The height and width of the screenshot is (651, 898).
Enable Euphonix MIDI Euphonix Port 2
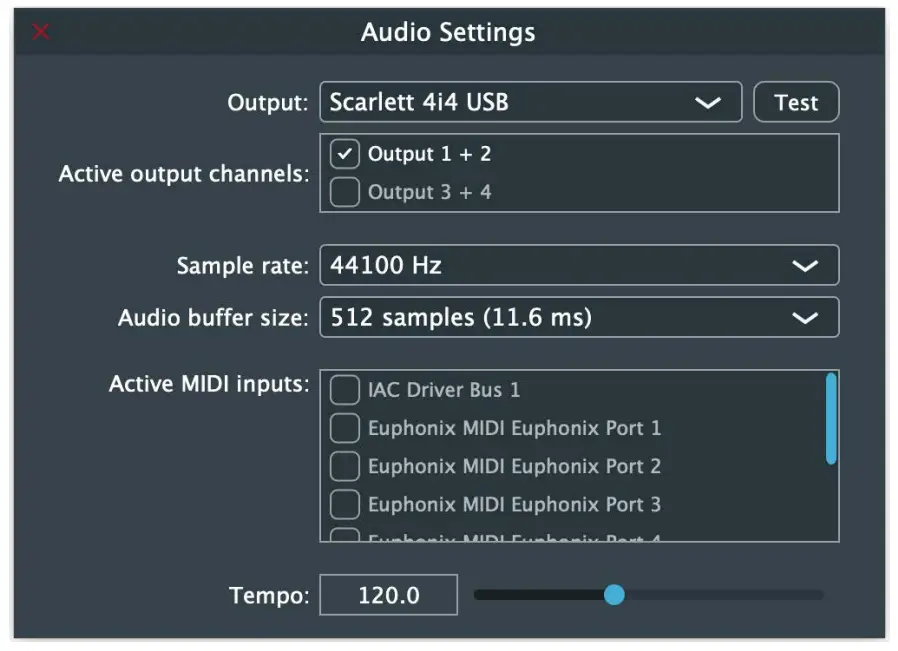click(x=345, y=466)
